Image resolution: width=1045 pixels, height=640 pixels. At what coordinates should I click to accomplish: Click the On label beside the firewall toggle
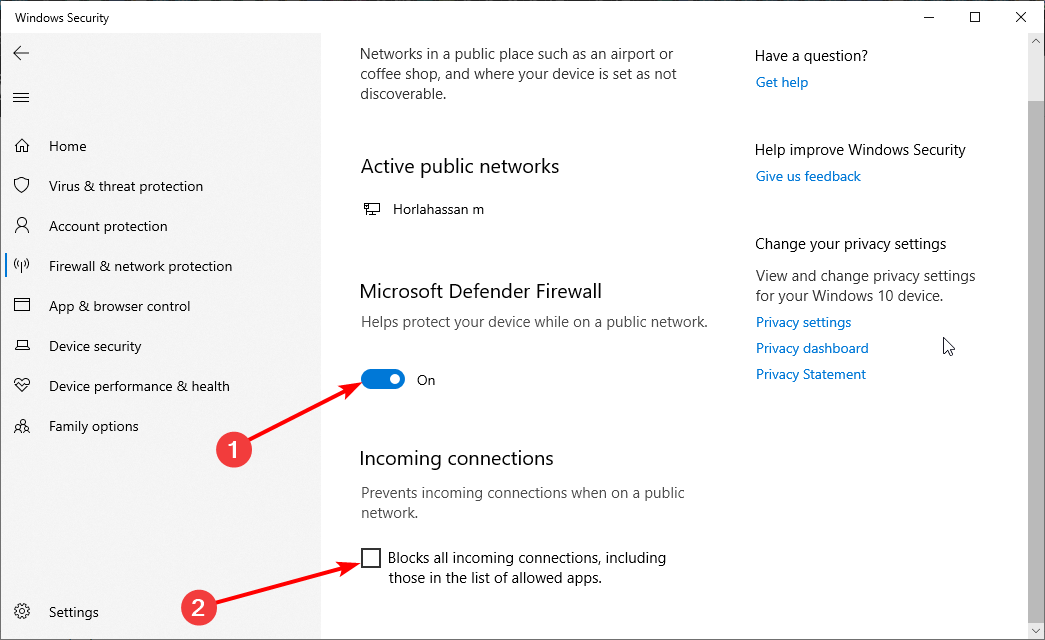pyautogui.click(x=426, y=380)
